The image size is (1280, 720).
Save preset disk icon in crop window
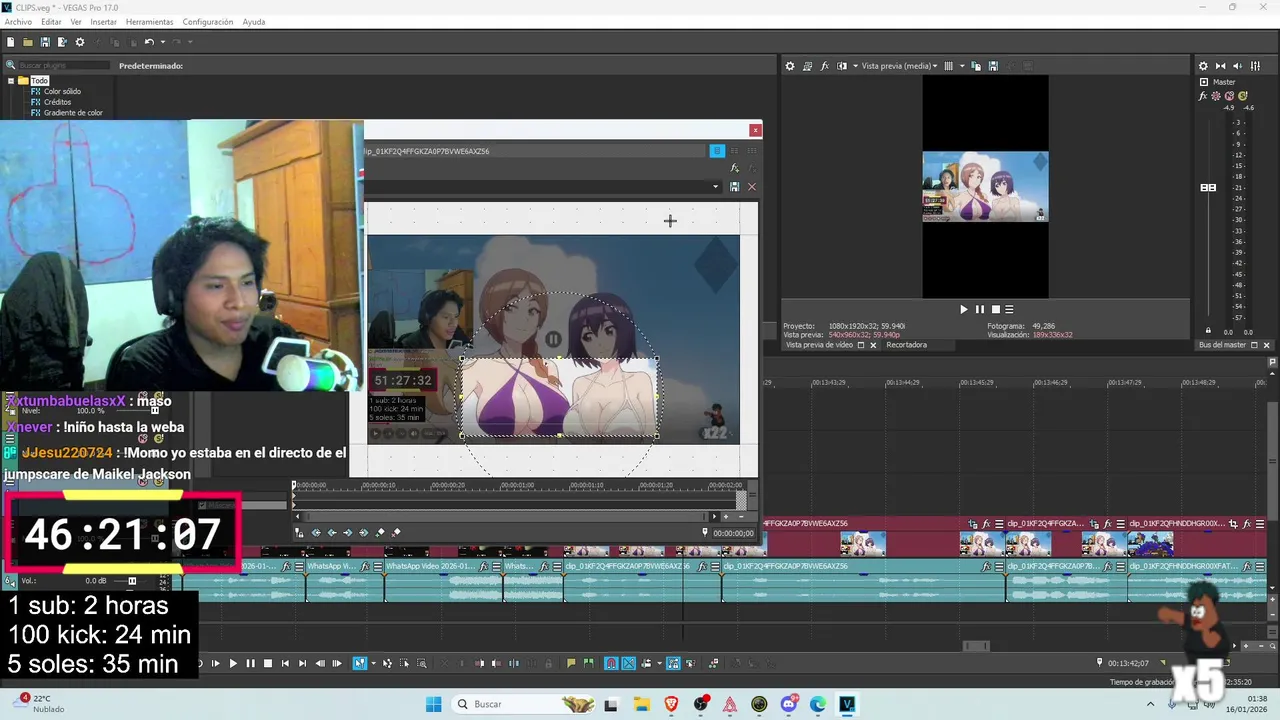click(735, 187)
